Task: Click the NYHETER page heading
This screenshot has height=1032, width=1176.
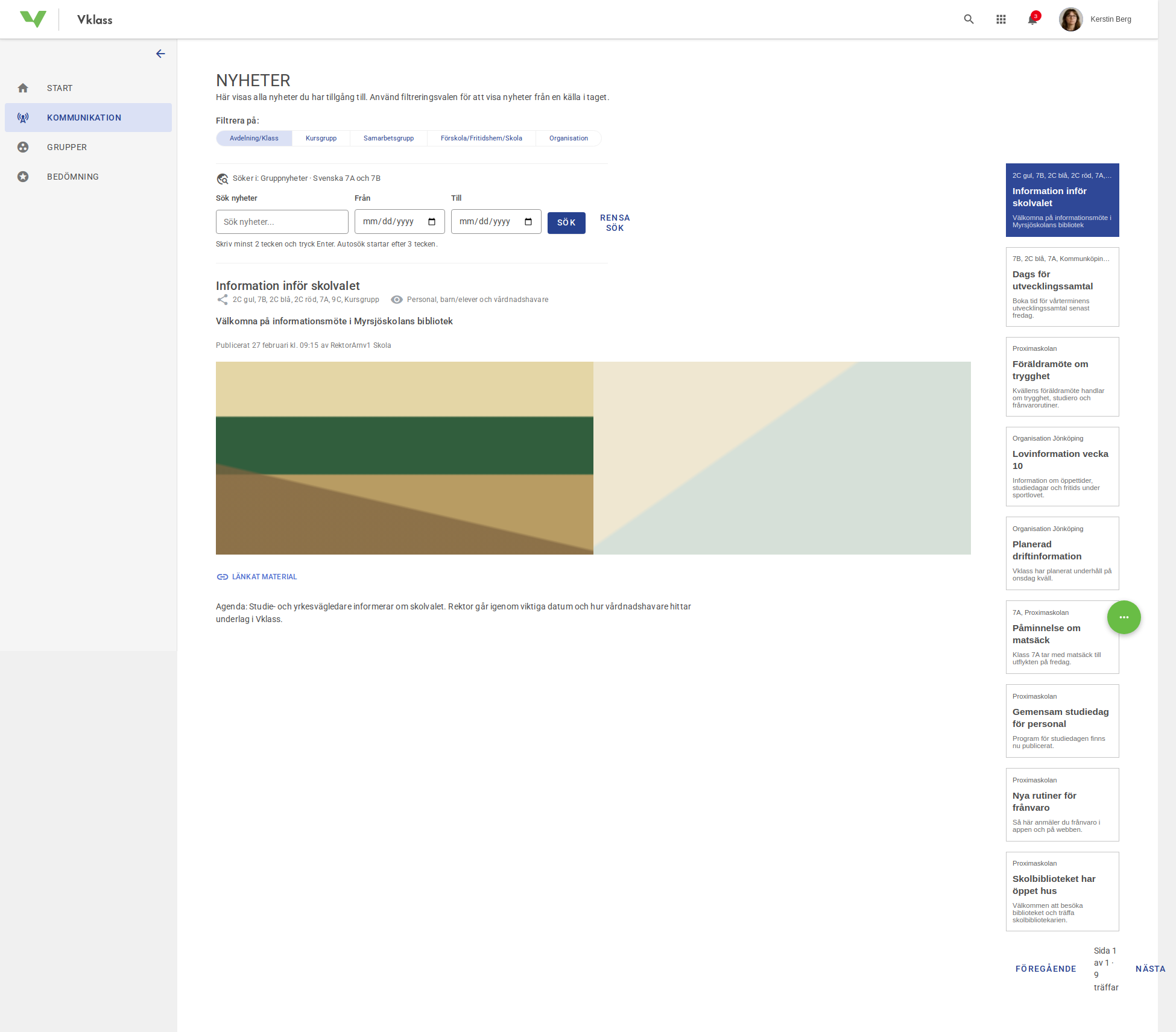Action: click(253, 80)
